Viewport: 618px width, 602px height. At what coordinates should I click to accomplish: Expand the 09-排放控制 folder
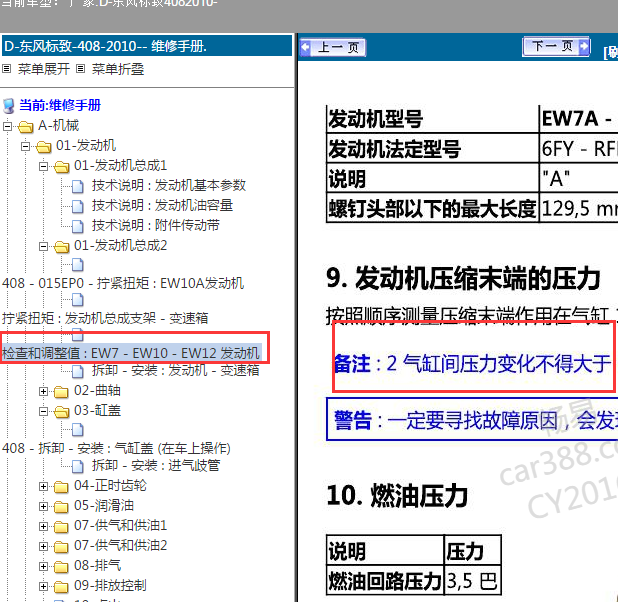[43, 587]
